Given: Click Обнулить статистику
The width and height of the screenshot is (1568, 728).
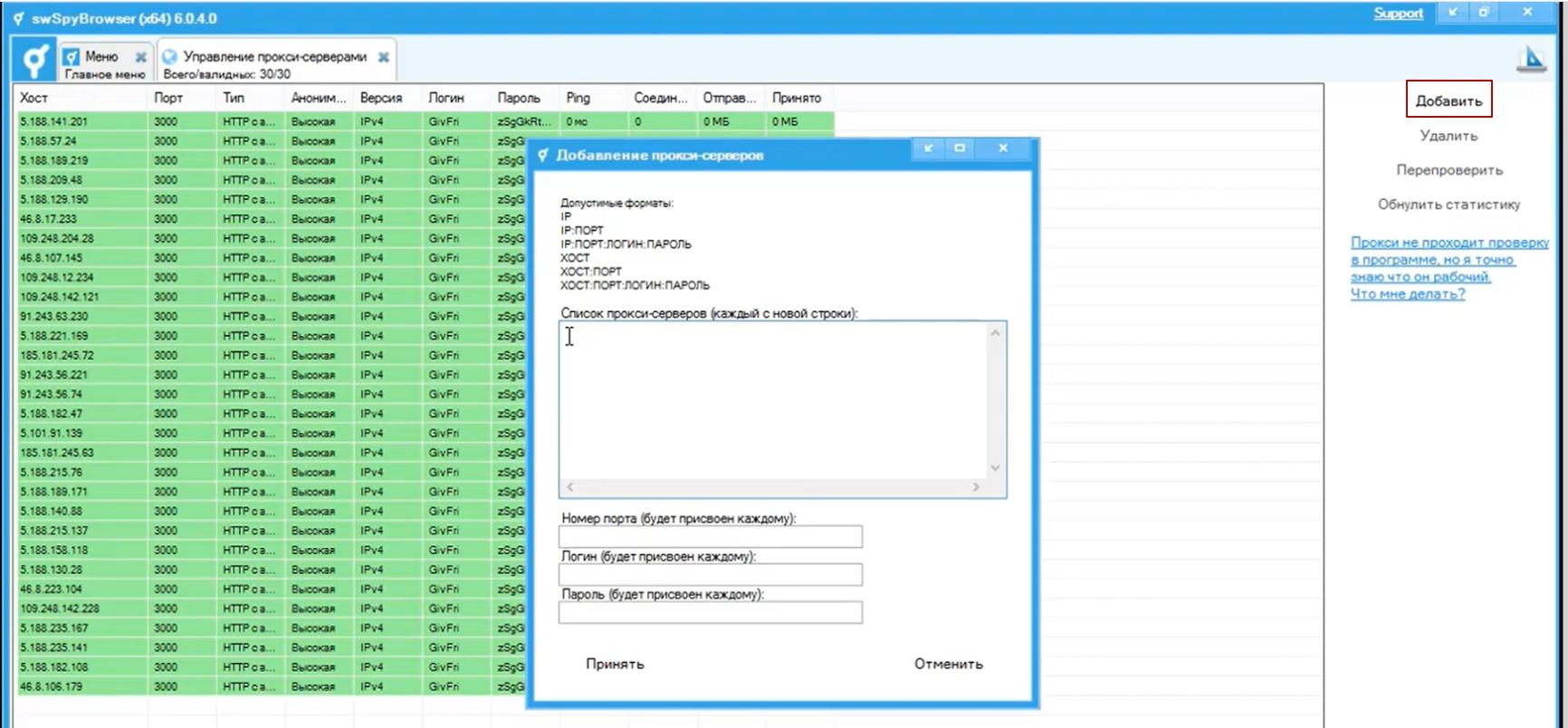Looking at the screenshot, I should pyautogui.click(x=1448, y=205).
